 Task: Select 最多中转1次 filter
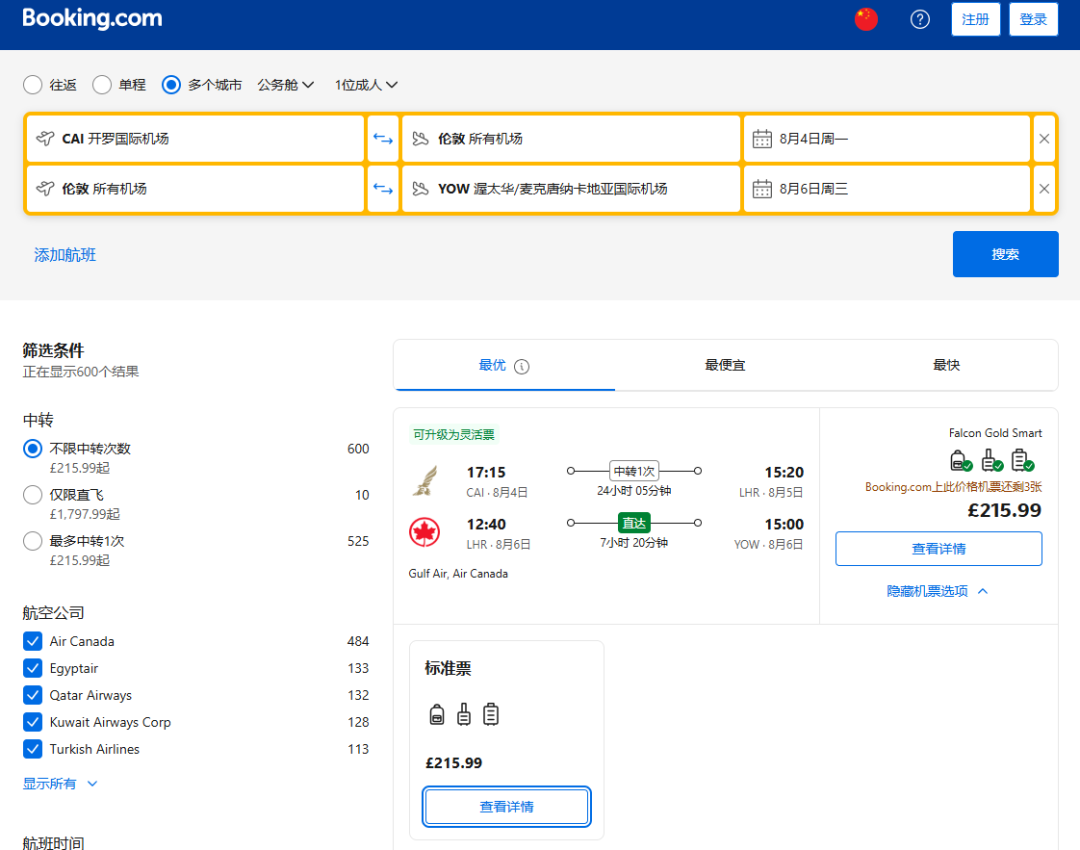pos(32,541)
